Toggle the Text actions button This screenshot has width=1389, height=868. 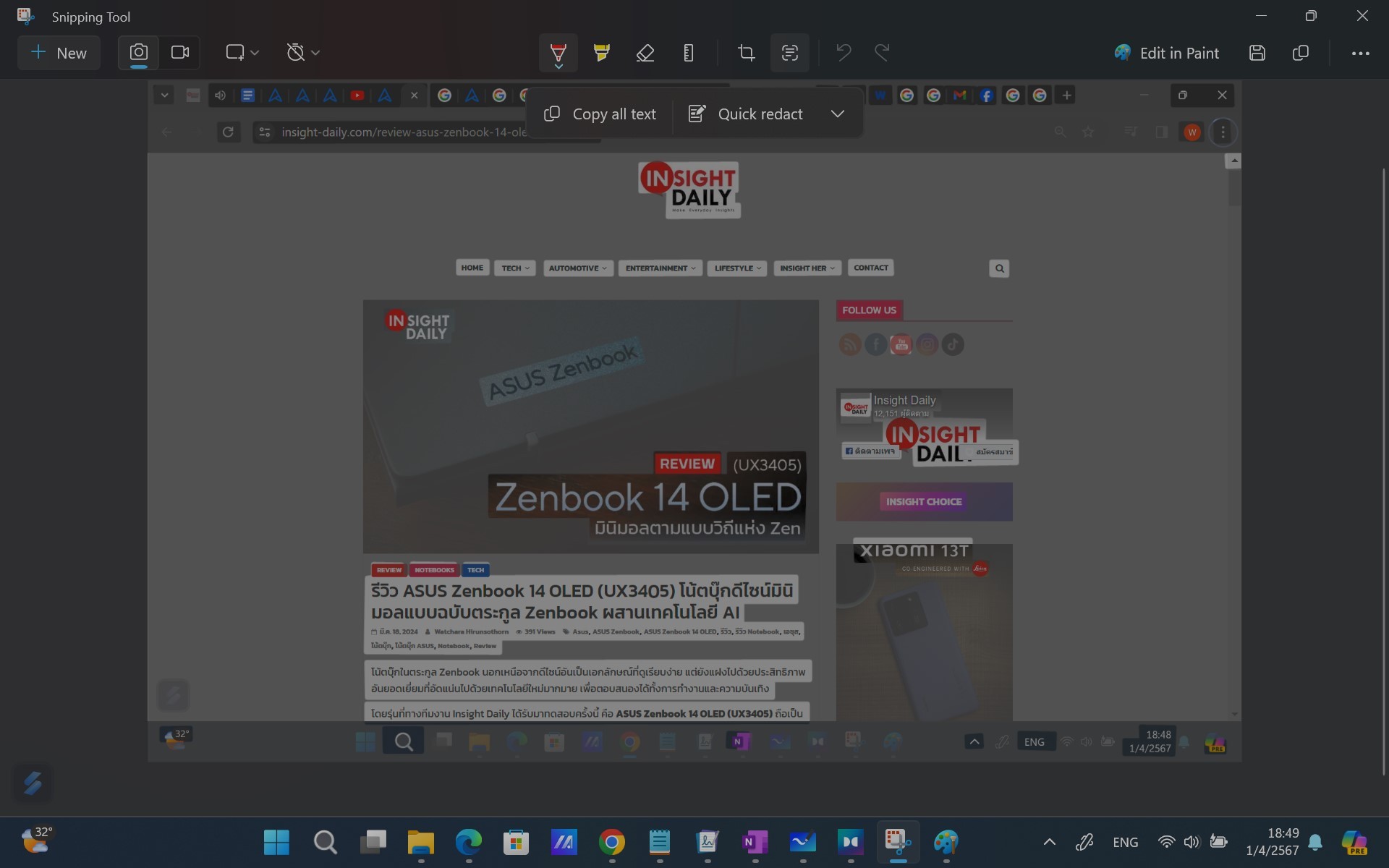pos(789,53)
